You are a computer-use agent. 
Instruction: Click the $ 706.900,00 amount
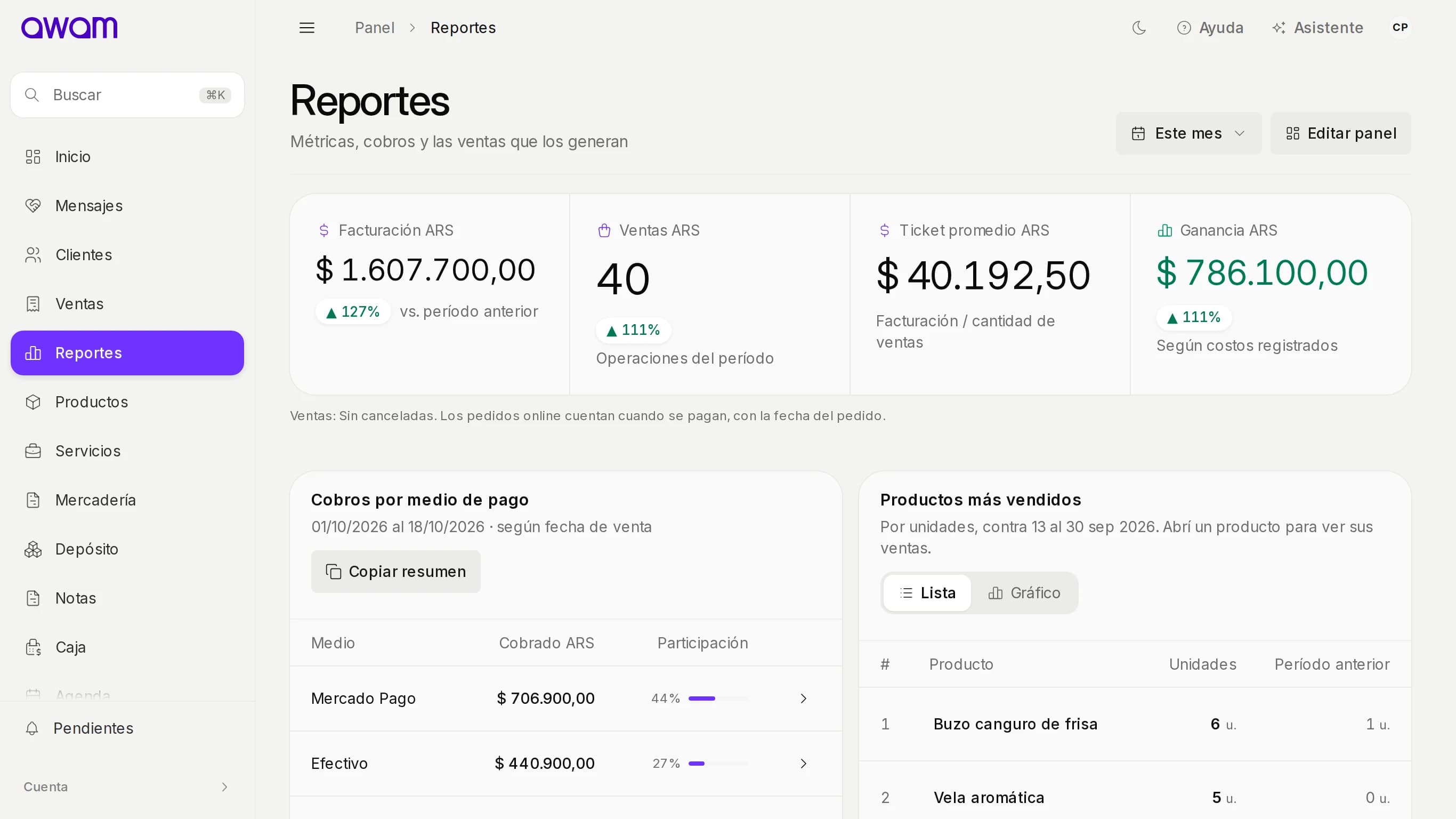pyautogui.click(x=545, y=698)
